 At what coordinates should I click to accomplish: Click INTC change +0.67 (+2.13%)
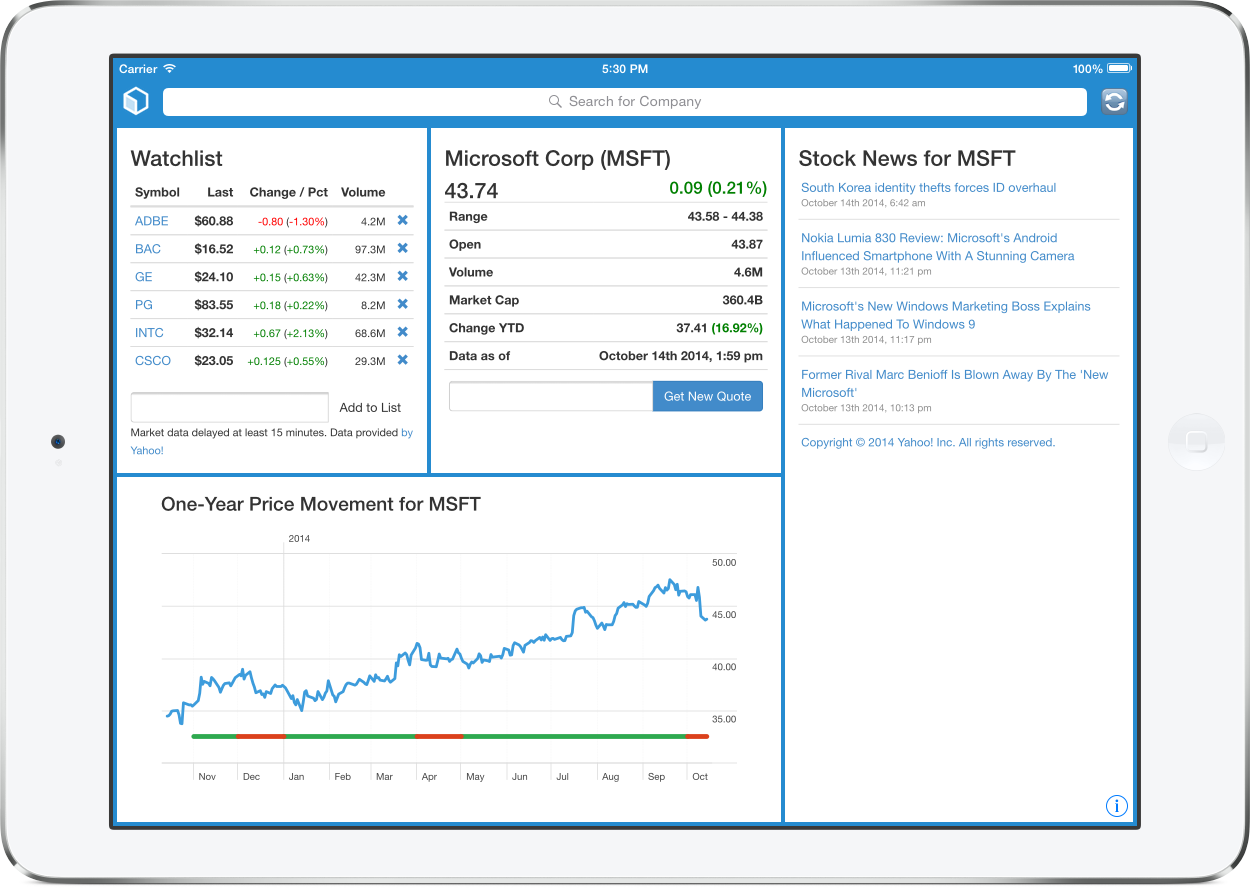click(291, 333)
